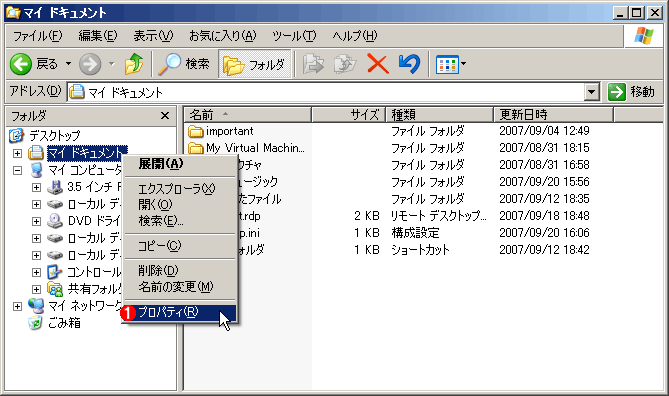Click the green Go (移動) button
Image resolution: width=669 pixels, height=396 pixels.
pos(631,92)
